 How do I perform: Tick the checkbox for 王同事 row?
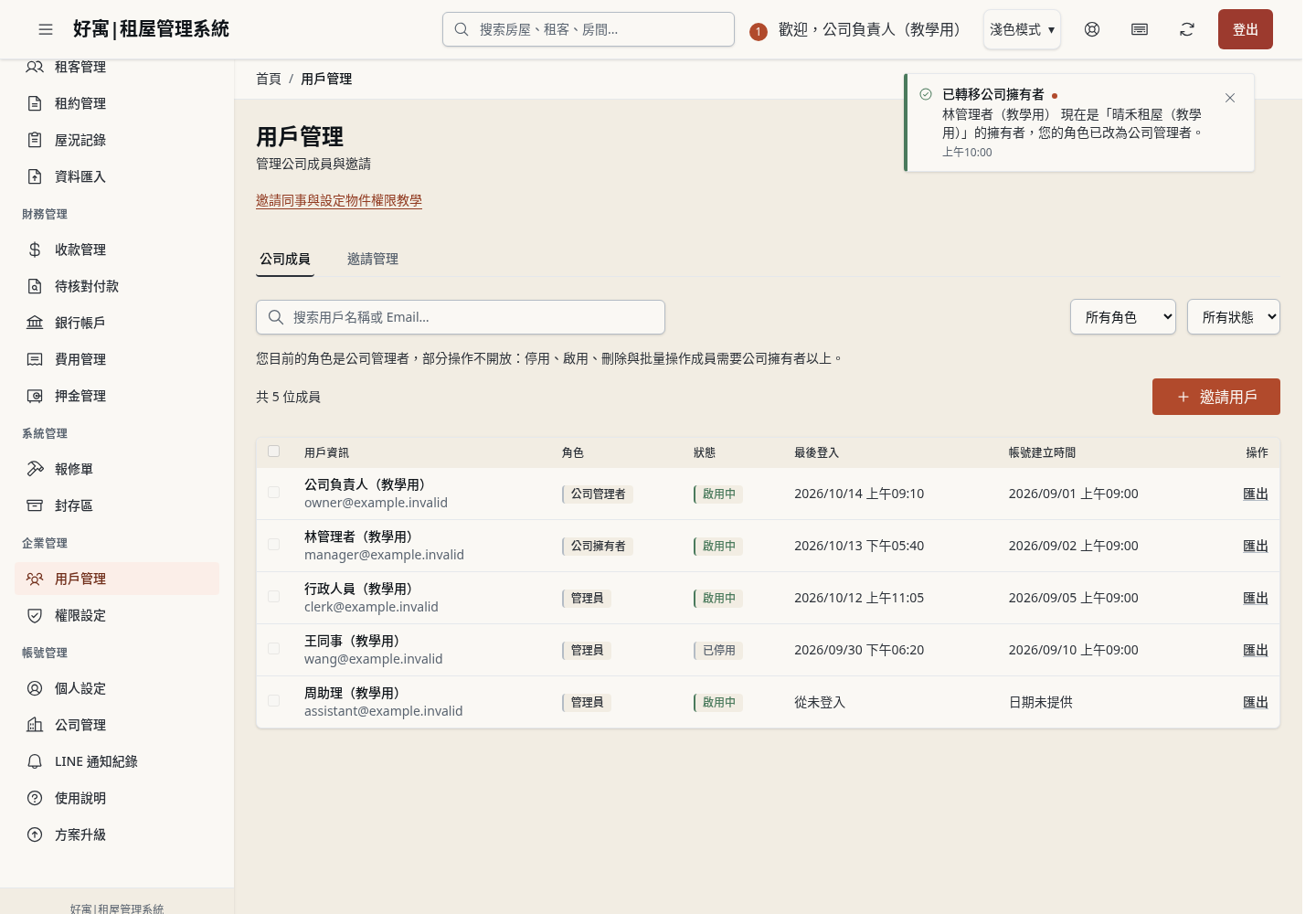click(273, 649)
